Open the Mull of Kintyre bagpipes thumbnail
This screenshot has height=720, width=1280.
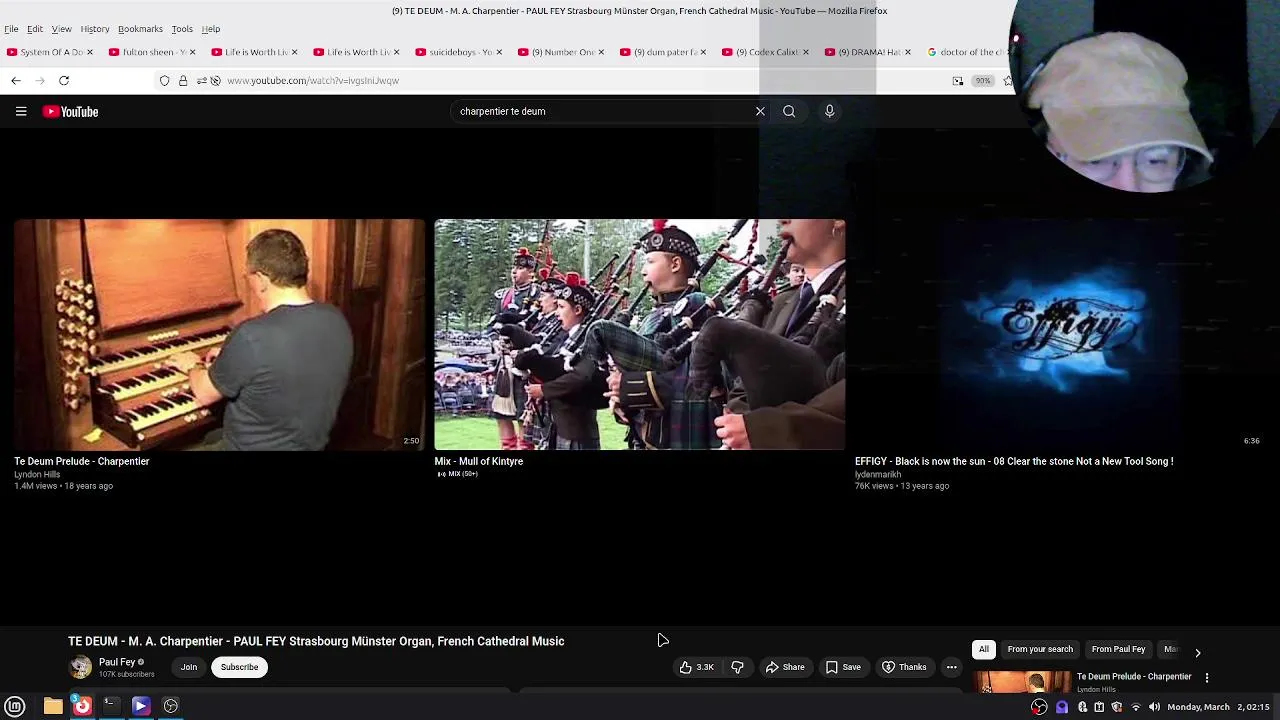[640, 334]
